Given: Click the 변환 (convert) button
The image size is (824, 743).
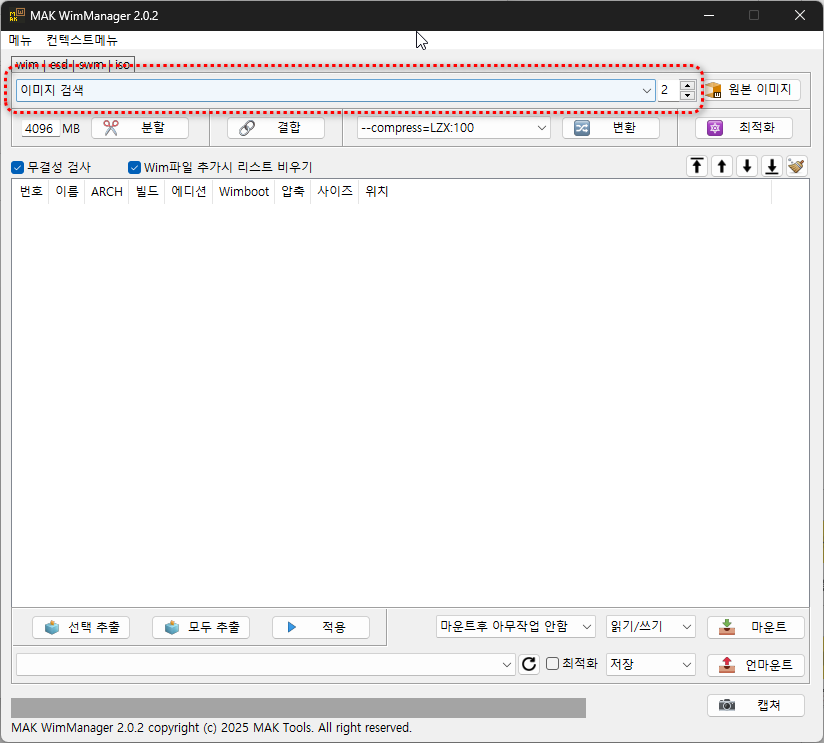Looking at the screenshot, I should 611,128.
